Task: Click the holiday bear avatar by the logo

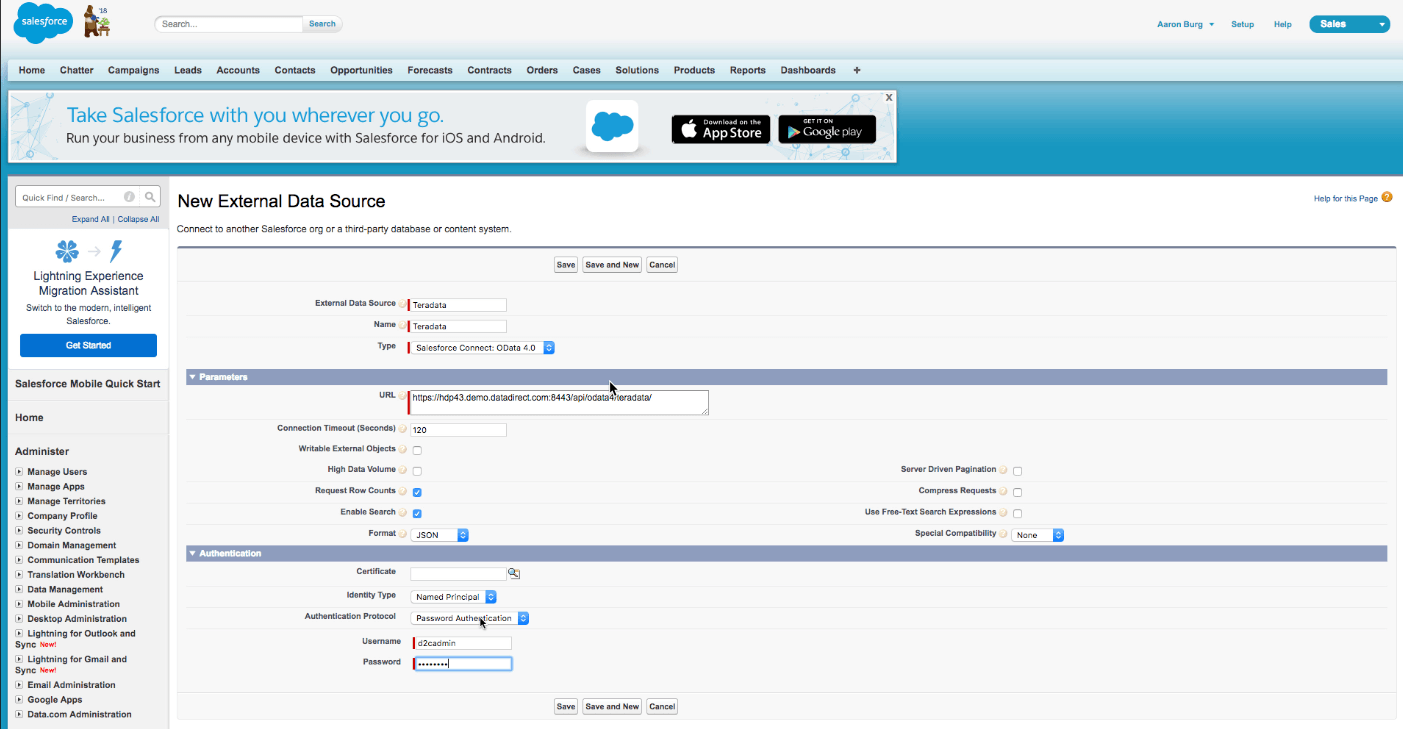Action: point(94,20)
